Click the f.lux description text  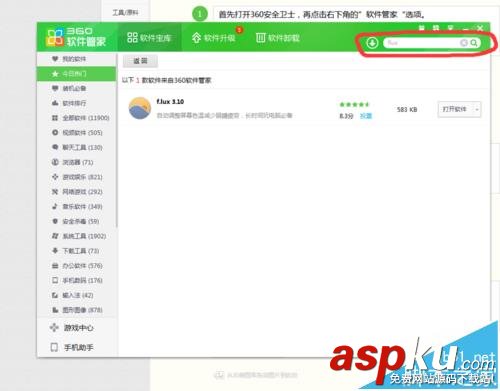[x=224, y=115]
